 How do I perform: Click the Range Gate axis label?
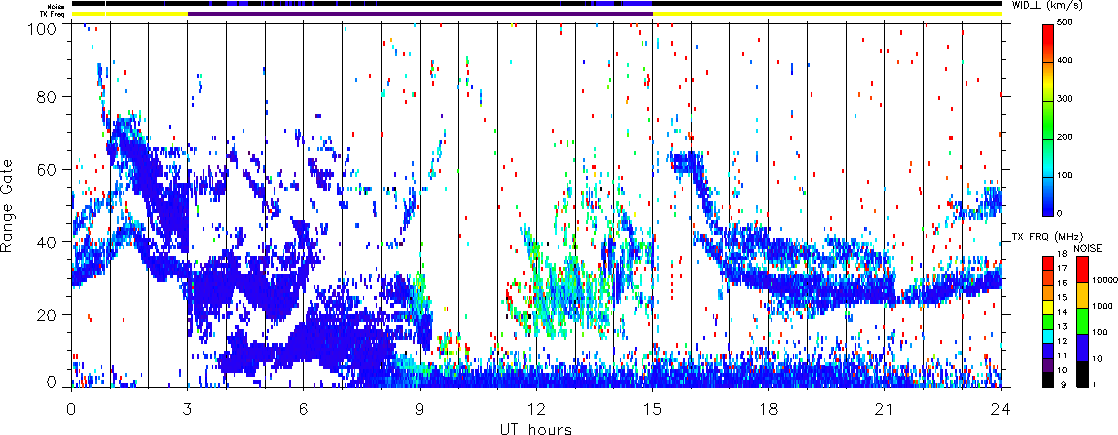point(9,207)
